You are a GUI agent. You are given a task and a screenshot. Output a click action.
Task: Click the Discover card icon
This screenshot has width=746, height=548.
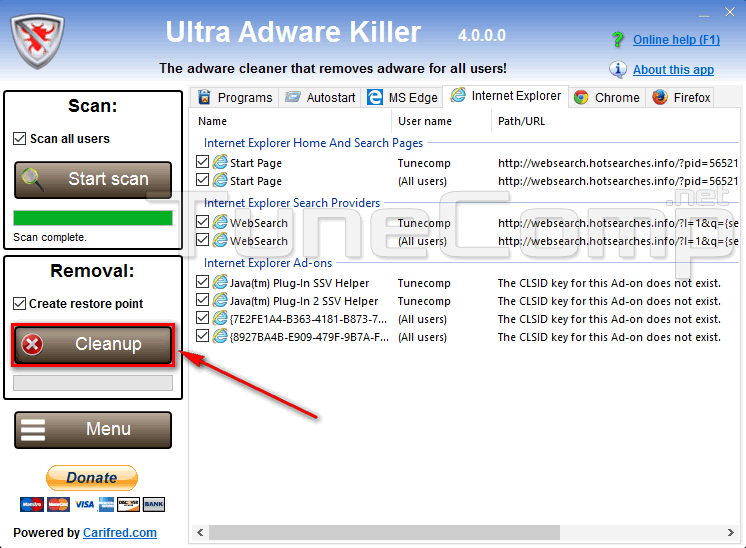point(128,504)
